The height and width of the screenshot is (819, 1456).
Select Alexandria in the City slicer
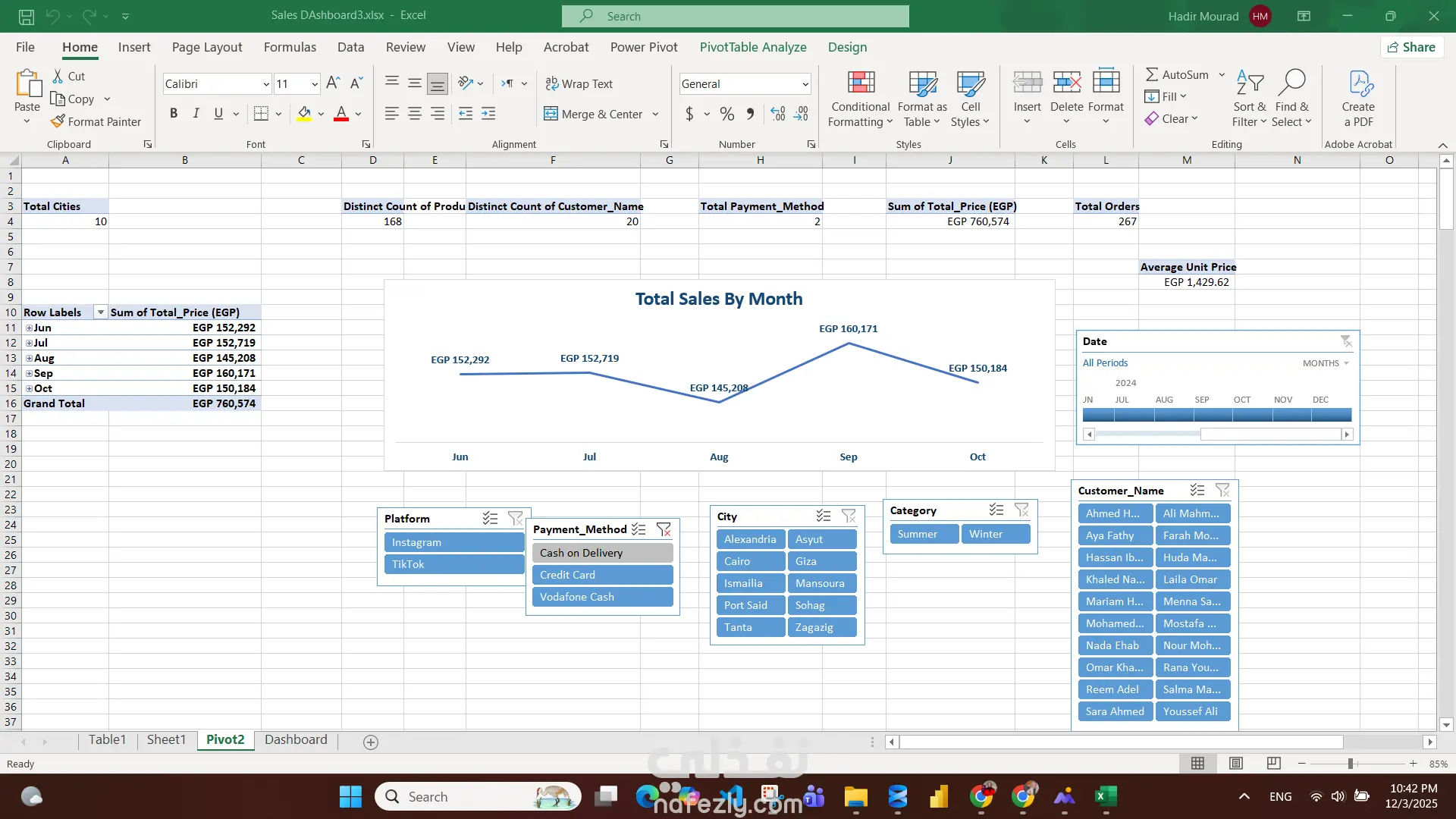750,539
